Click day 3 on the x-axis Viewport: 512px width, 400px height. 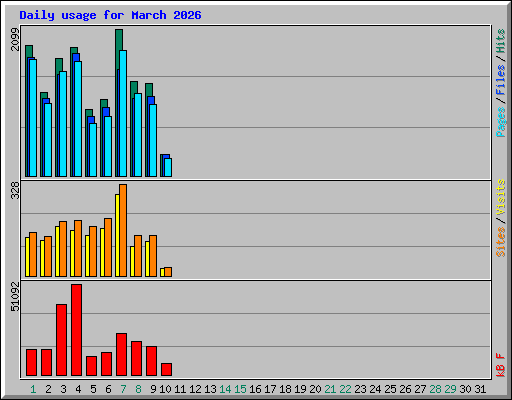click(x=63, y=389)
